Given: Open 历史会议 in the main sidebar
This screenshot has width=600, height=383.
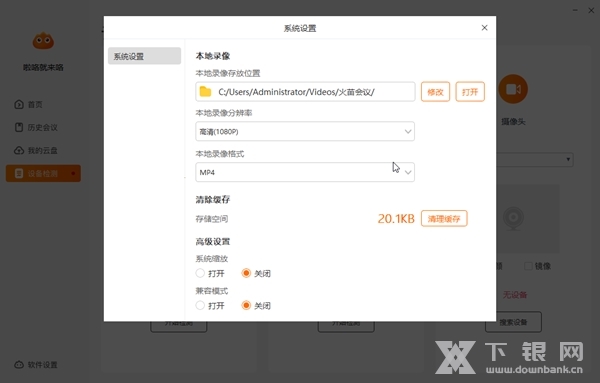Looking at the screenshot, I should (42, 127).
